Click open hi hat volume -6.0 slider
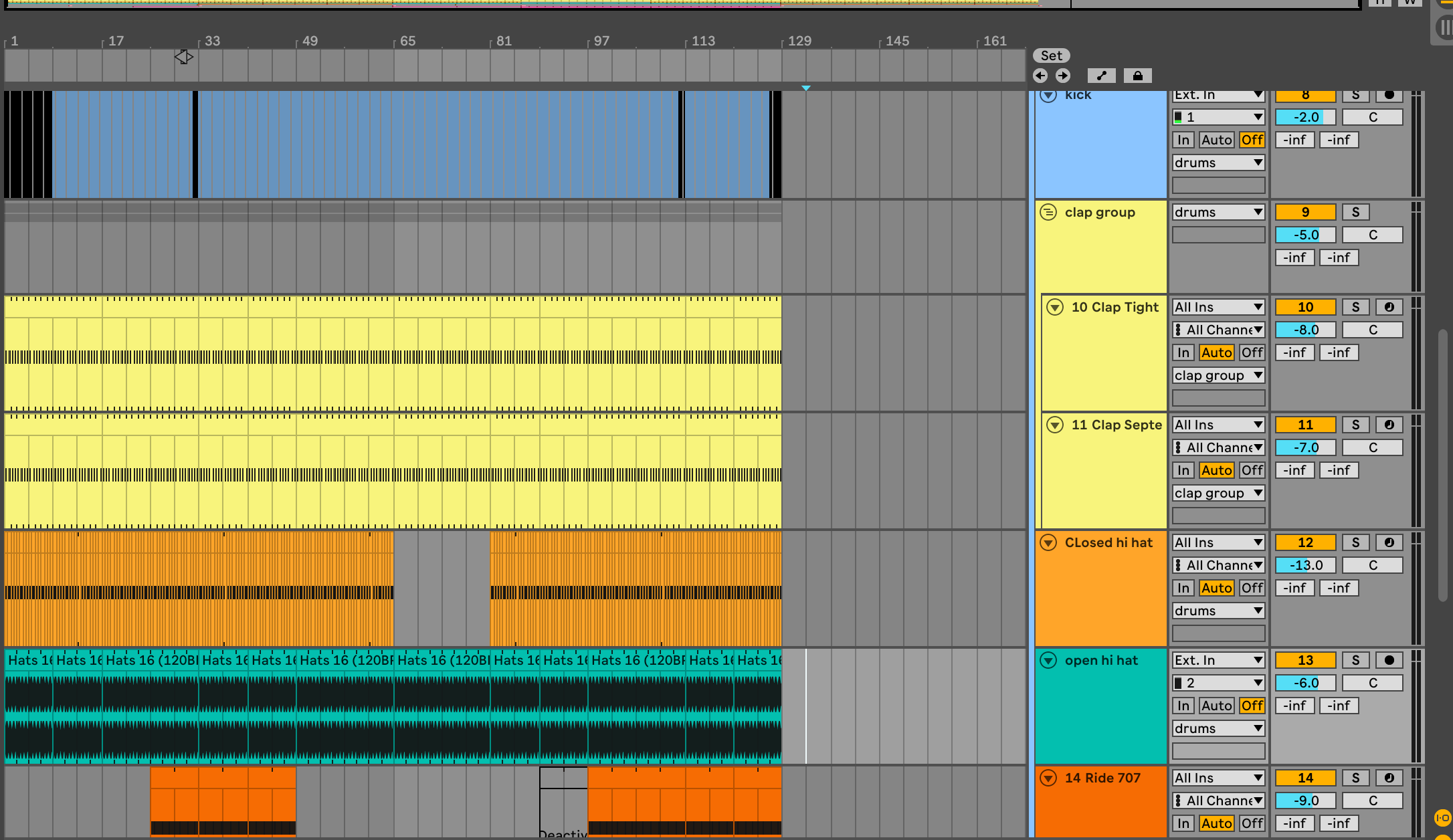1453x840 pixels. (1305, 683)
